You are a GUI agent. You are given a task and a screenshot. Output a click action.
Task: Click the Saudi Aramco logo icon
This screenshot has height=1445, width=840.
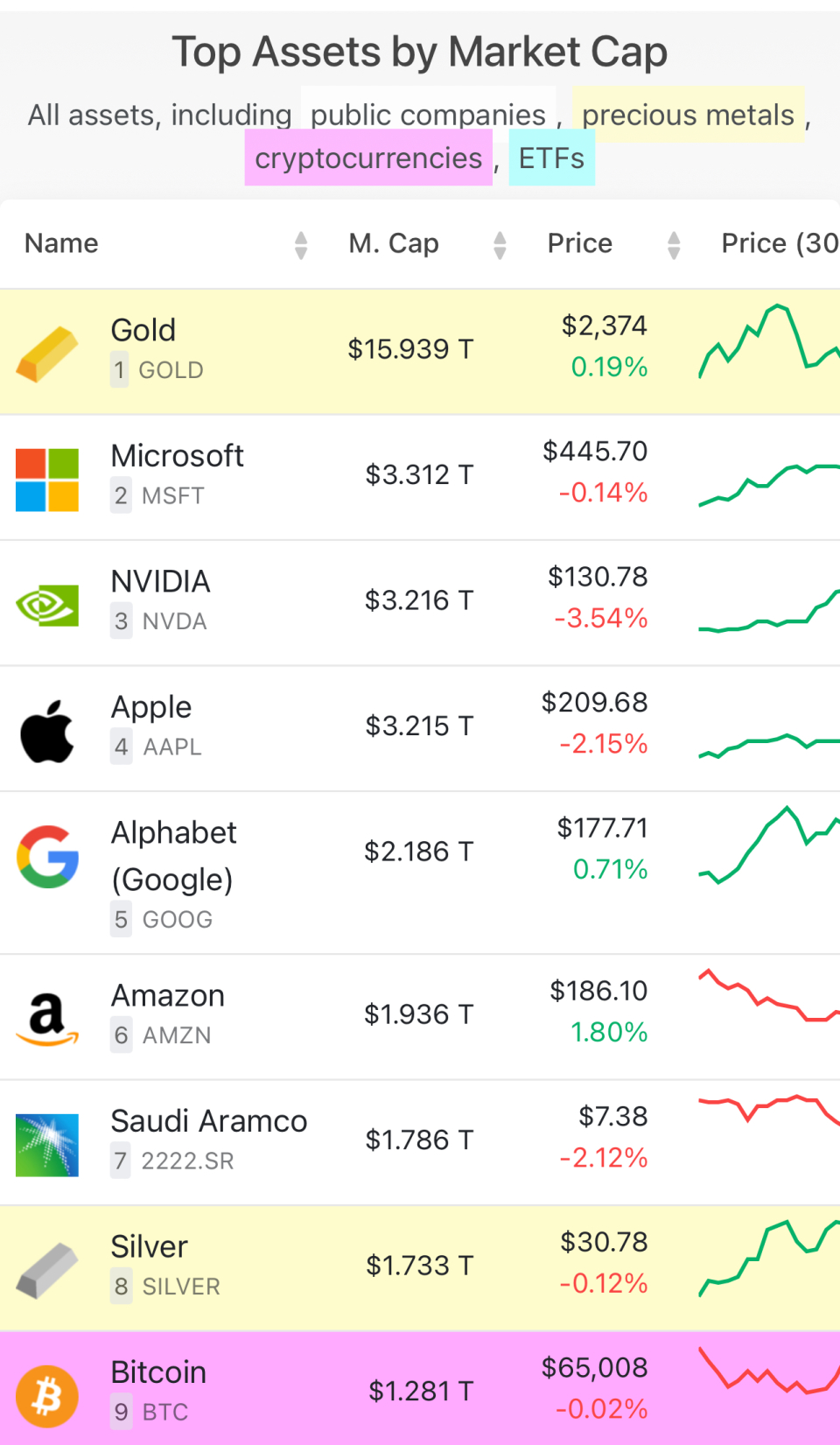(x=47, y=1145)
